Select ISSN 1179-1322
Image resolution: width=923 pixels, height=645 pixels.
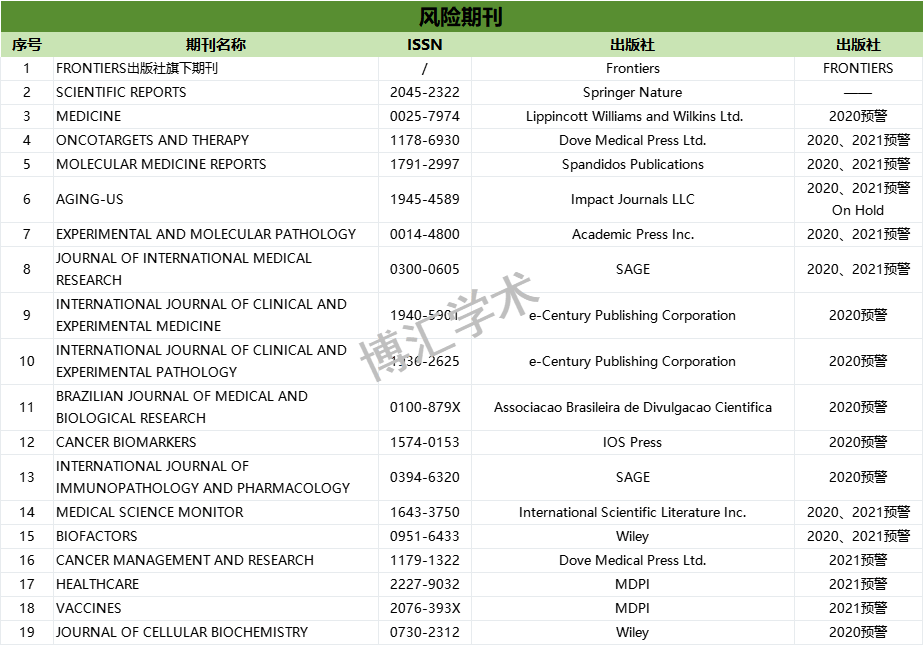pyautogui.click(x=424, y=560)
